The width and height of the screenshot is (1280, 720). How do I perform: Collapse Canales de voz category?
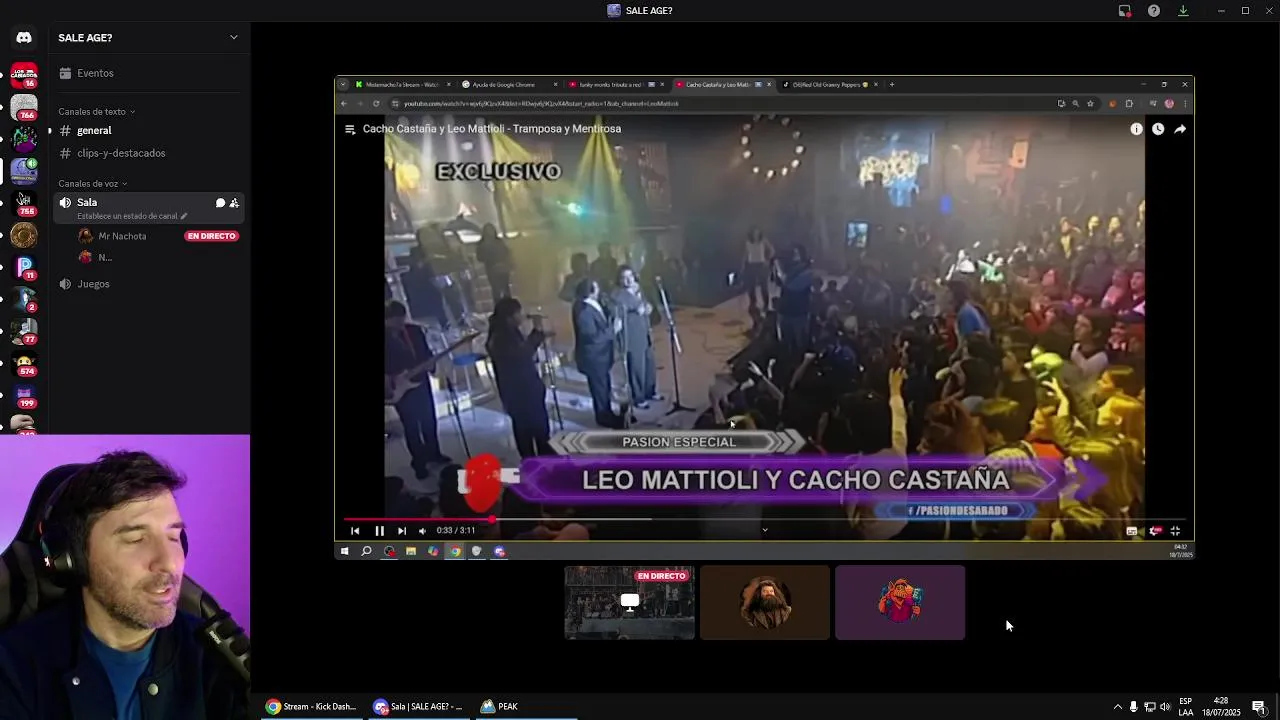tap(92, 184)
